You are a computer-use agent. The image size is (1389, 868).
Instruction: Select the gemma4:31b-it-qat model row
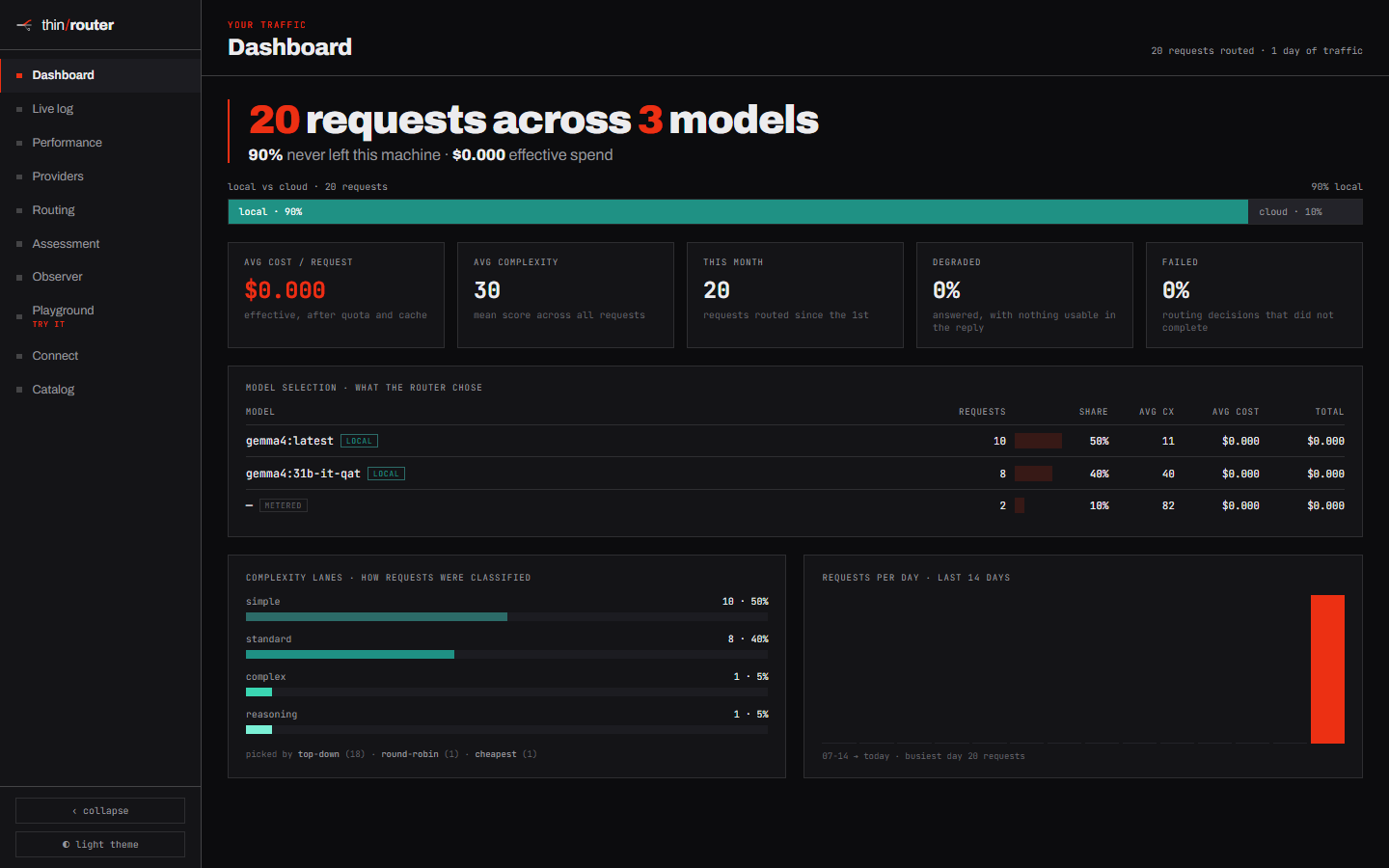[795, 474]
